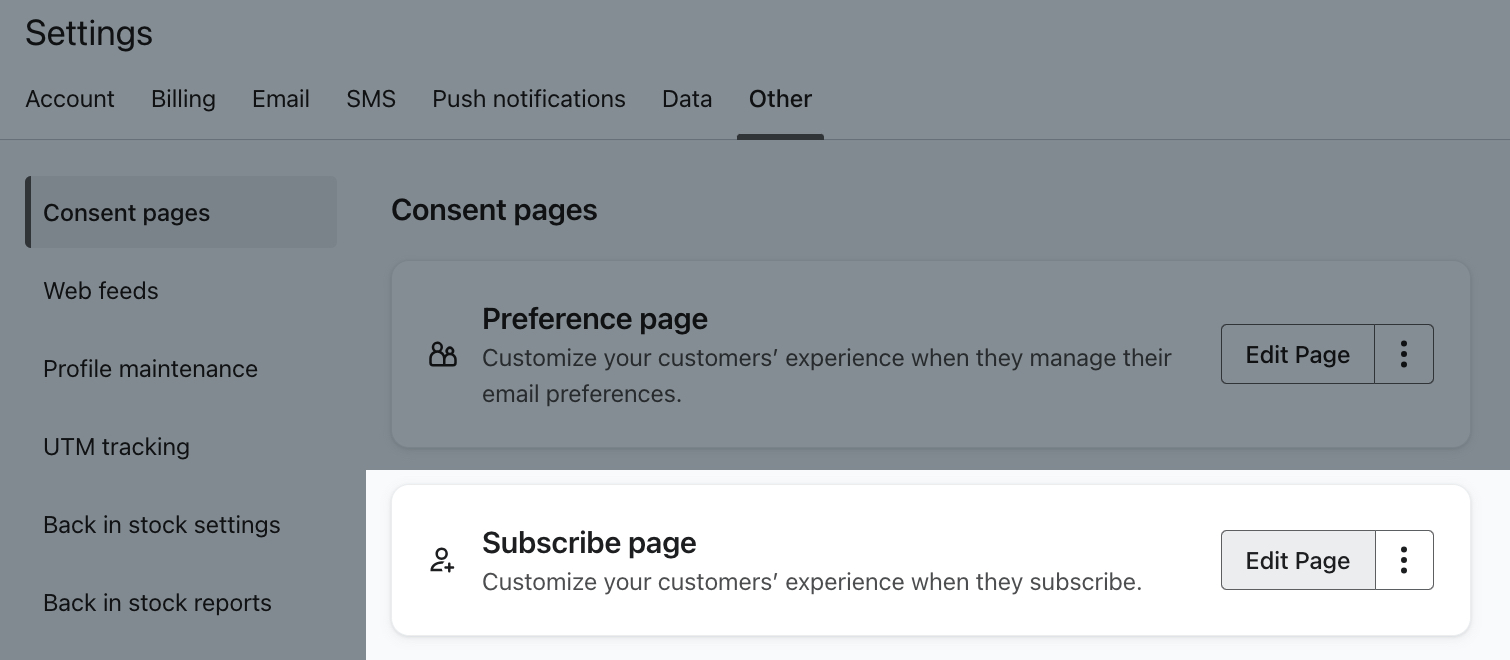The image size is (1510, 660).
Task: Select Back in stock settings
Action: pyautogui.click(x=161, y=524)
